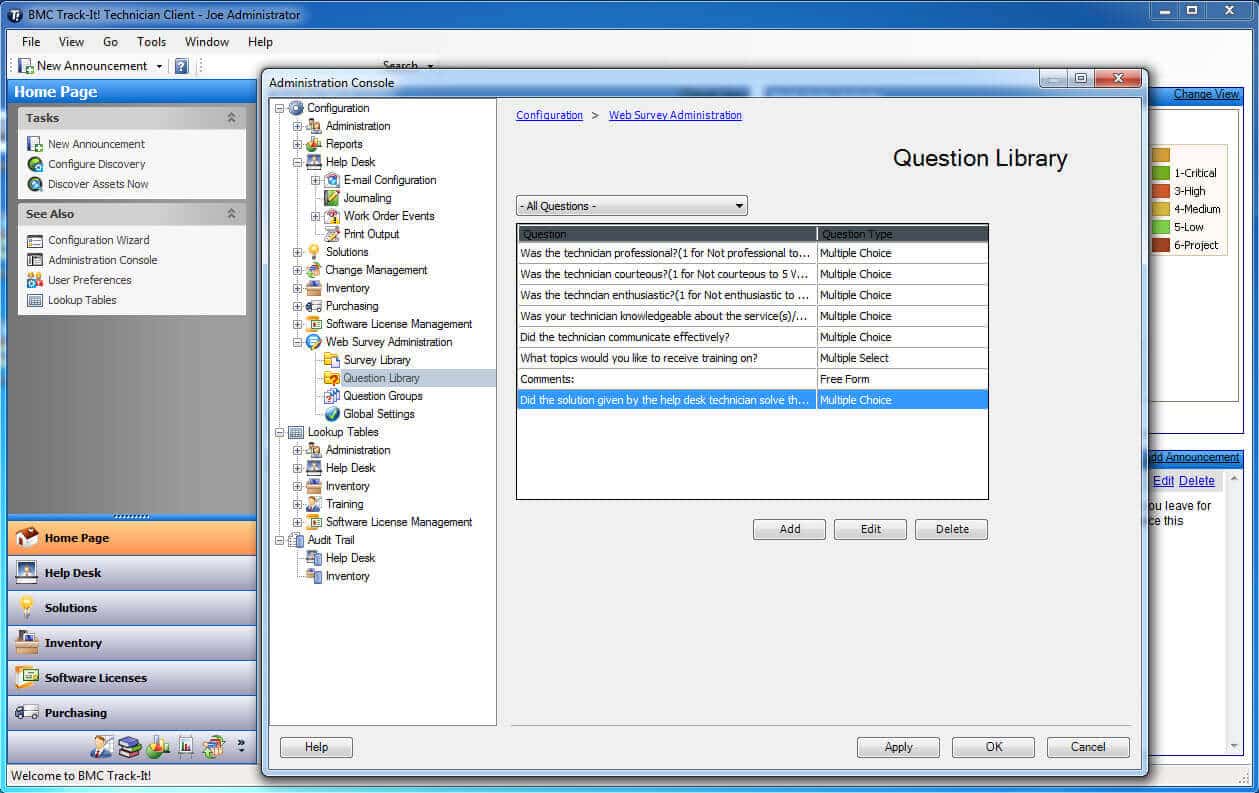The width and height of the screenshot is (1259, 793).
Task: Expand E-mail Configuration tree node
Action: point(315,180)
